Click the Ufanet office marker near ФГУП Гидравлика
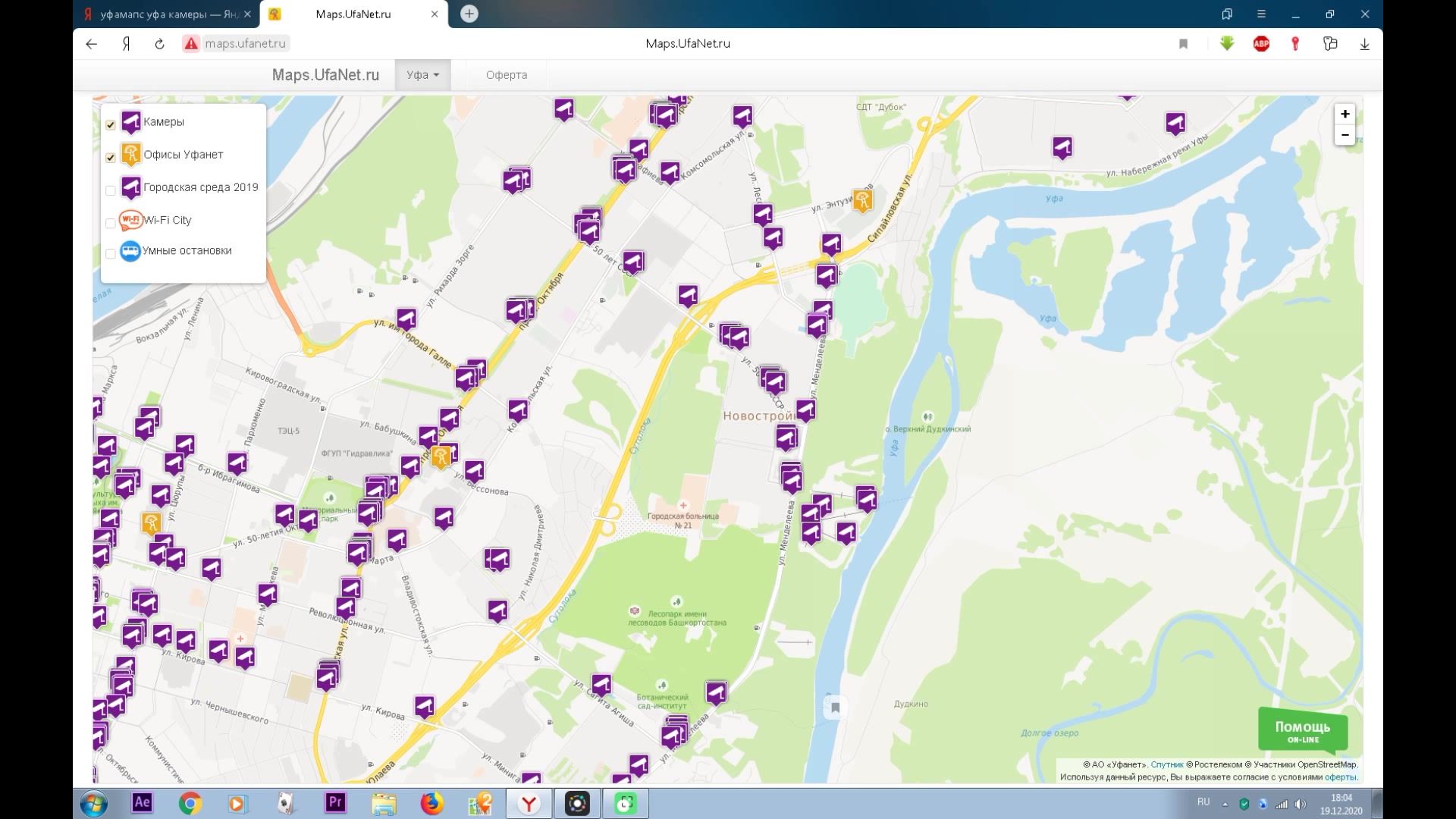This screenshot has height=819, width=1456. coord(441,457)
